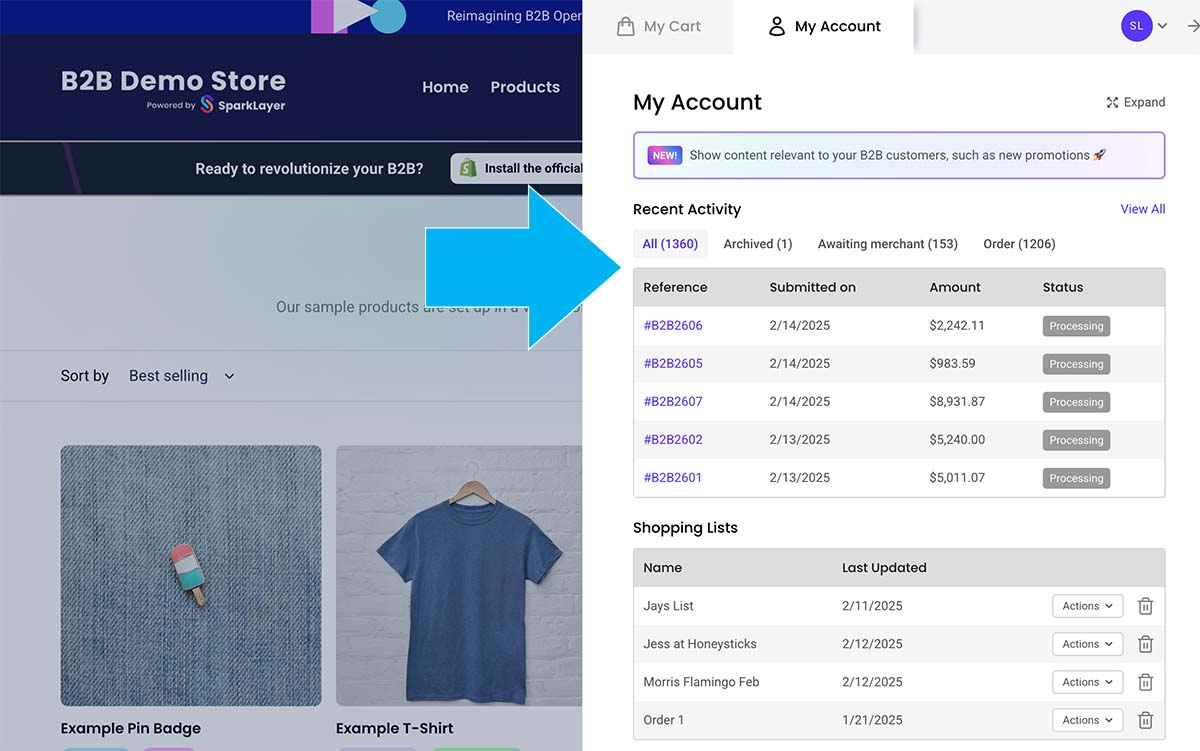Open Actions dropdown for Order 1

point(1087,720)
